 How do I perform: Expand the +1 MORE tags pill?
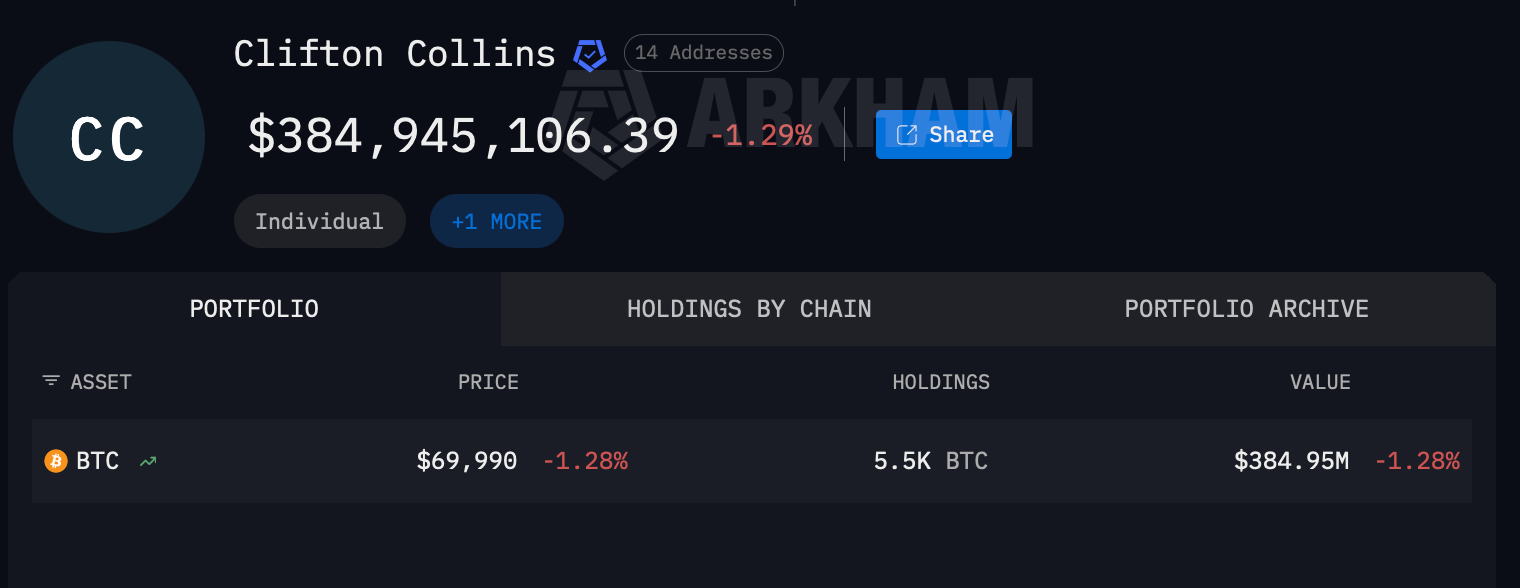[496, 221]
